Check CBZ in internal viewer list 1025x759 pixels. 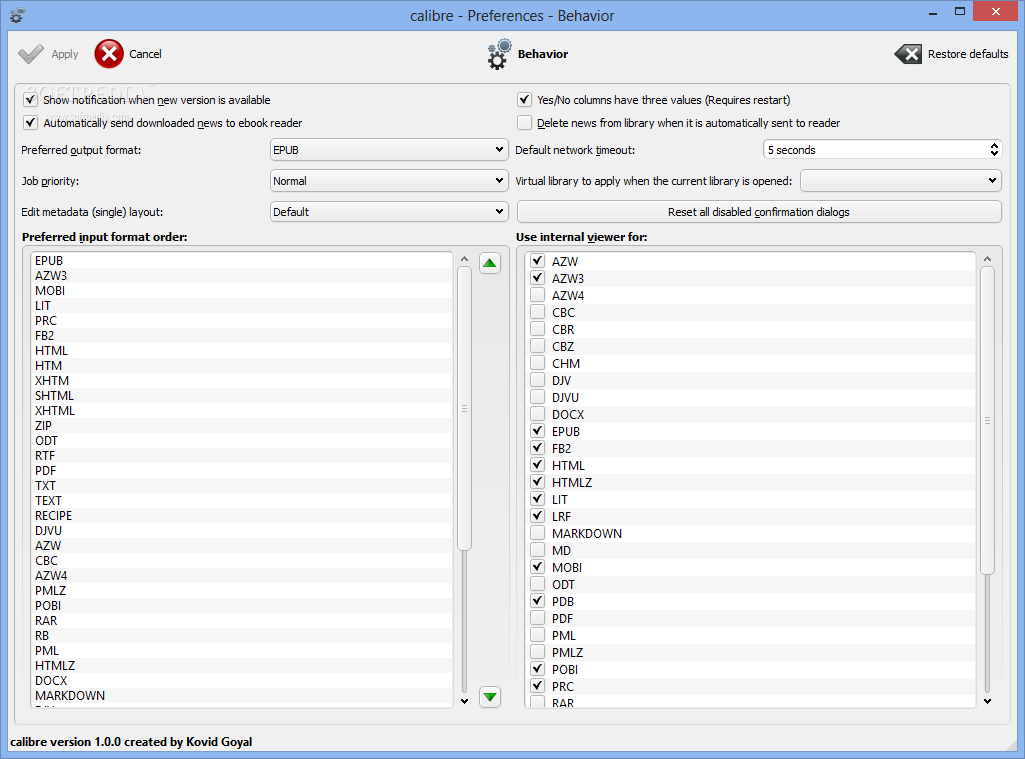coord(537,346)
